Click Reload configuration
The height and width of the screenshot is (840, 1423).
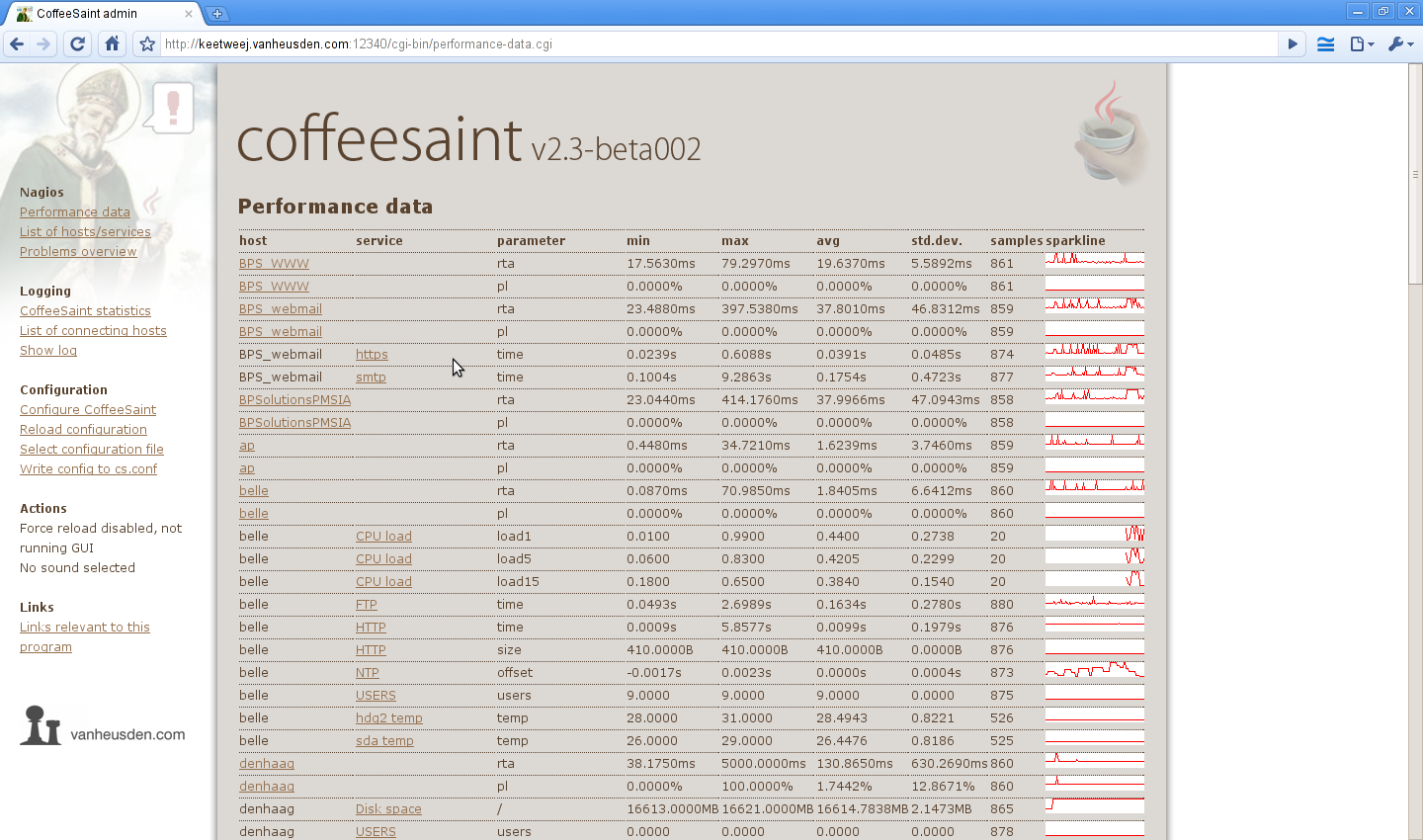[83, 429]
